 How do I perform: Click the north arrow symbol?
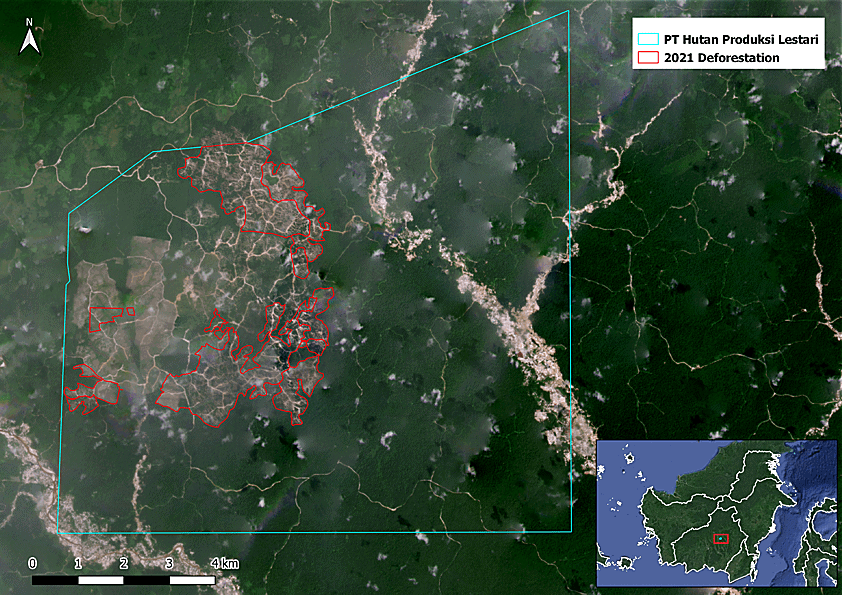pos(30,37)
